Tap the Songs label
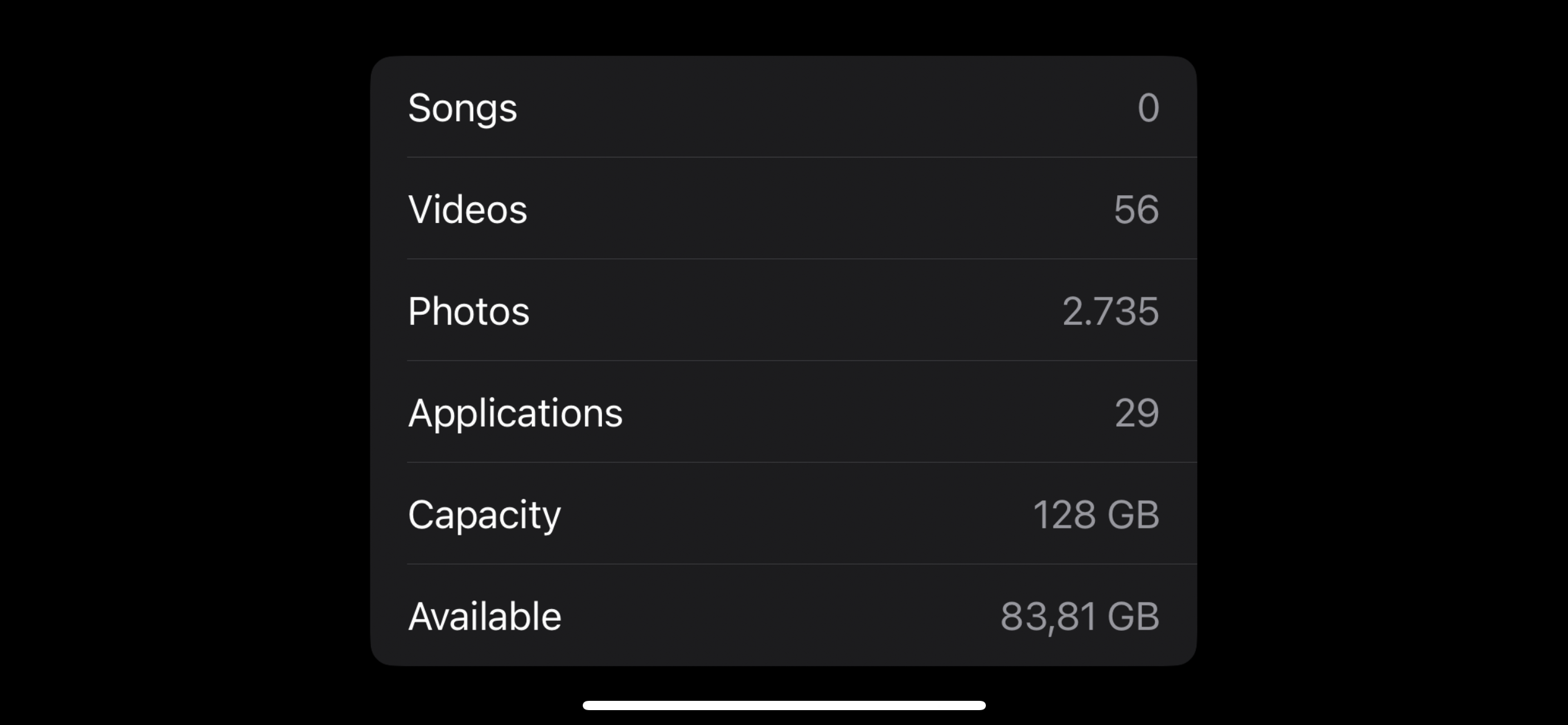The height and width of the screenshot is (725, 1568). (462, 109)
